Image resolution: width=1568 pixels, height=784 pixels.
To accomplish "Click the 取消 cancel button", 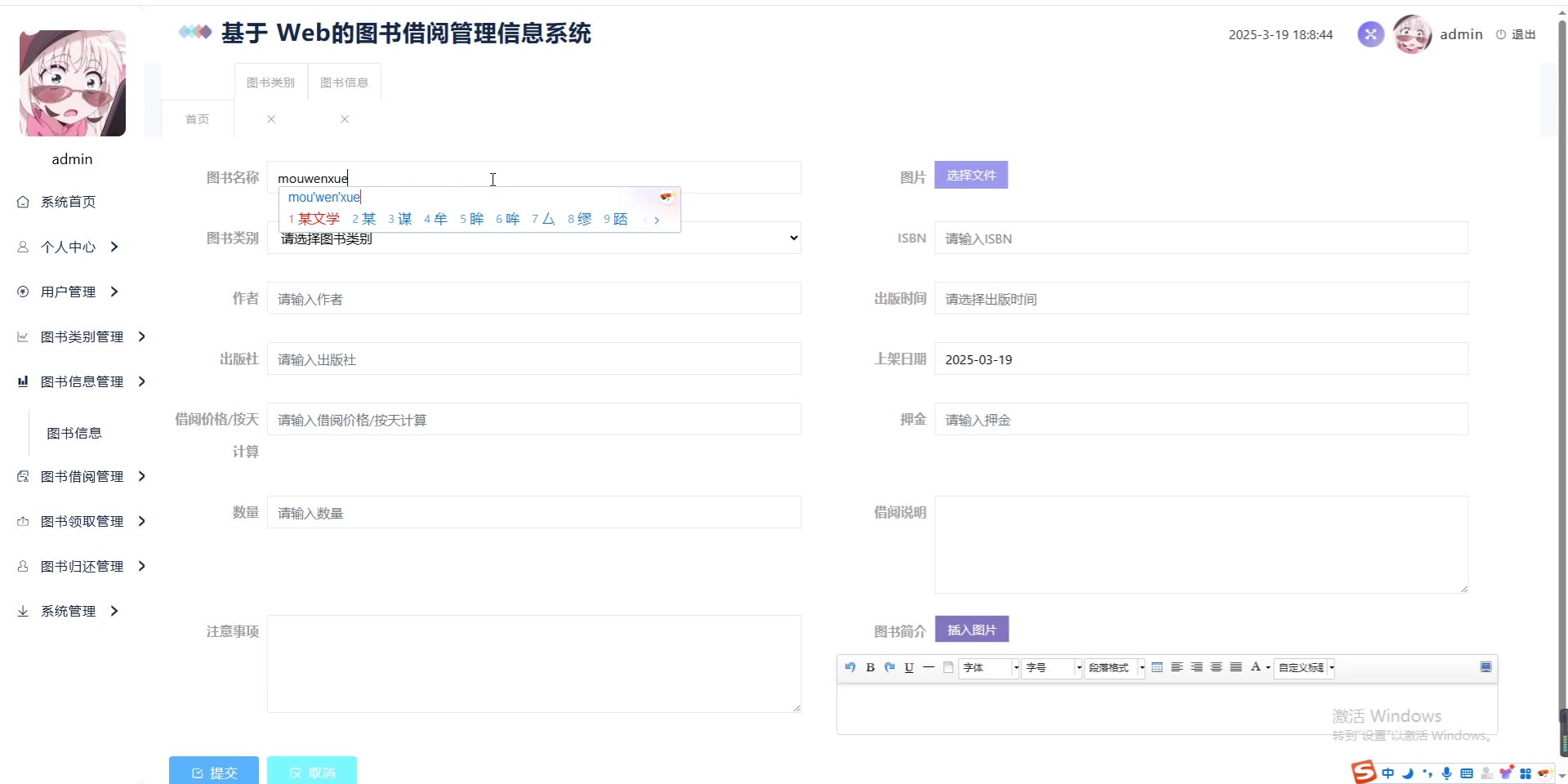I will [x=312, y=772].
